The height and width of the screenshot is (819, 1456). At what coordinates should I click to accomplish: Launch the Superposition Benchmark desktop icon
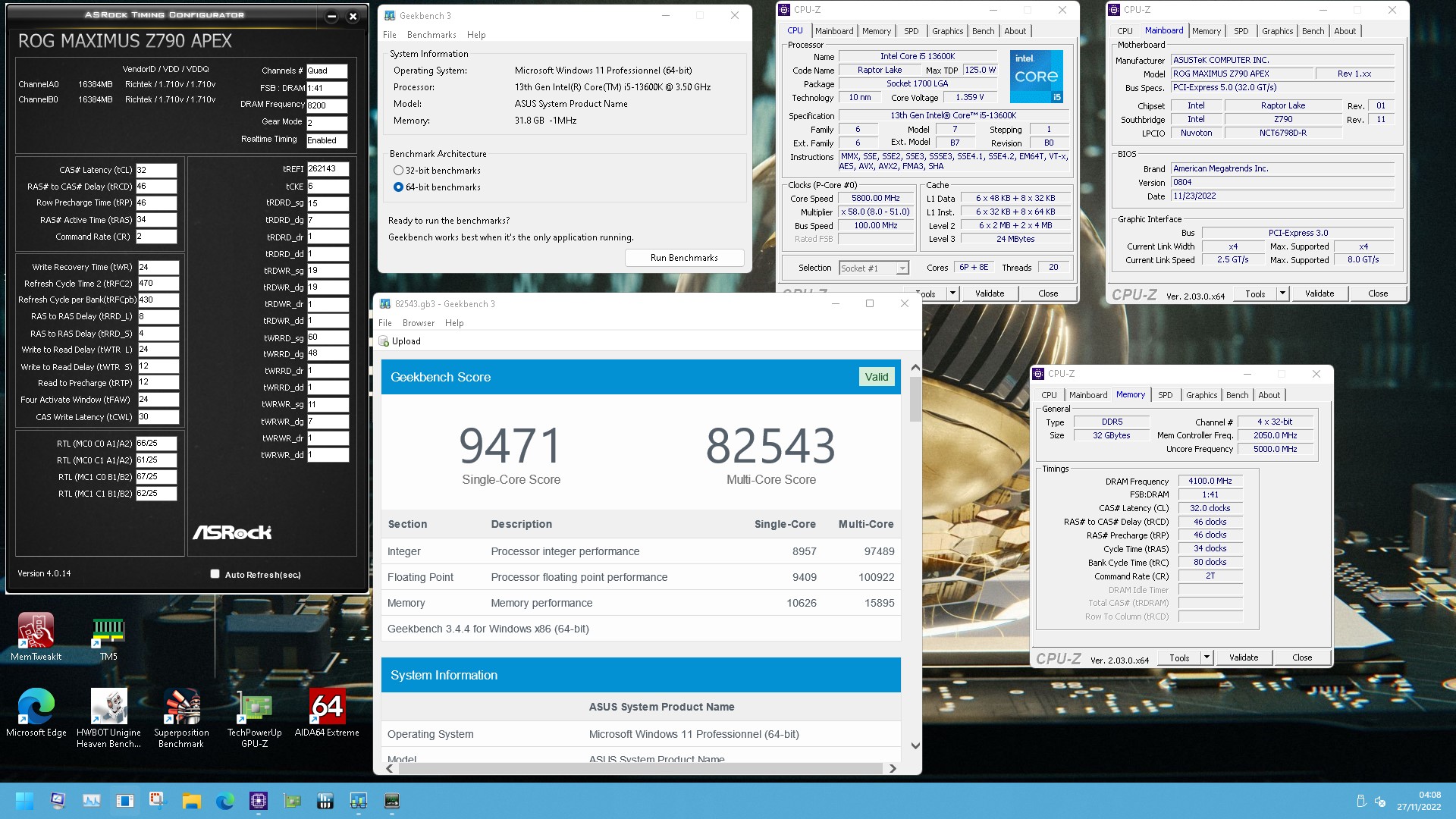[181, 717]
